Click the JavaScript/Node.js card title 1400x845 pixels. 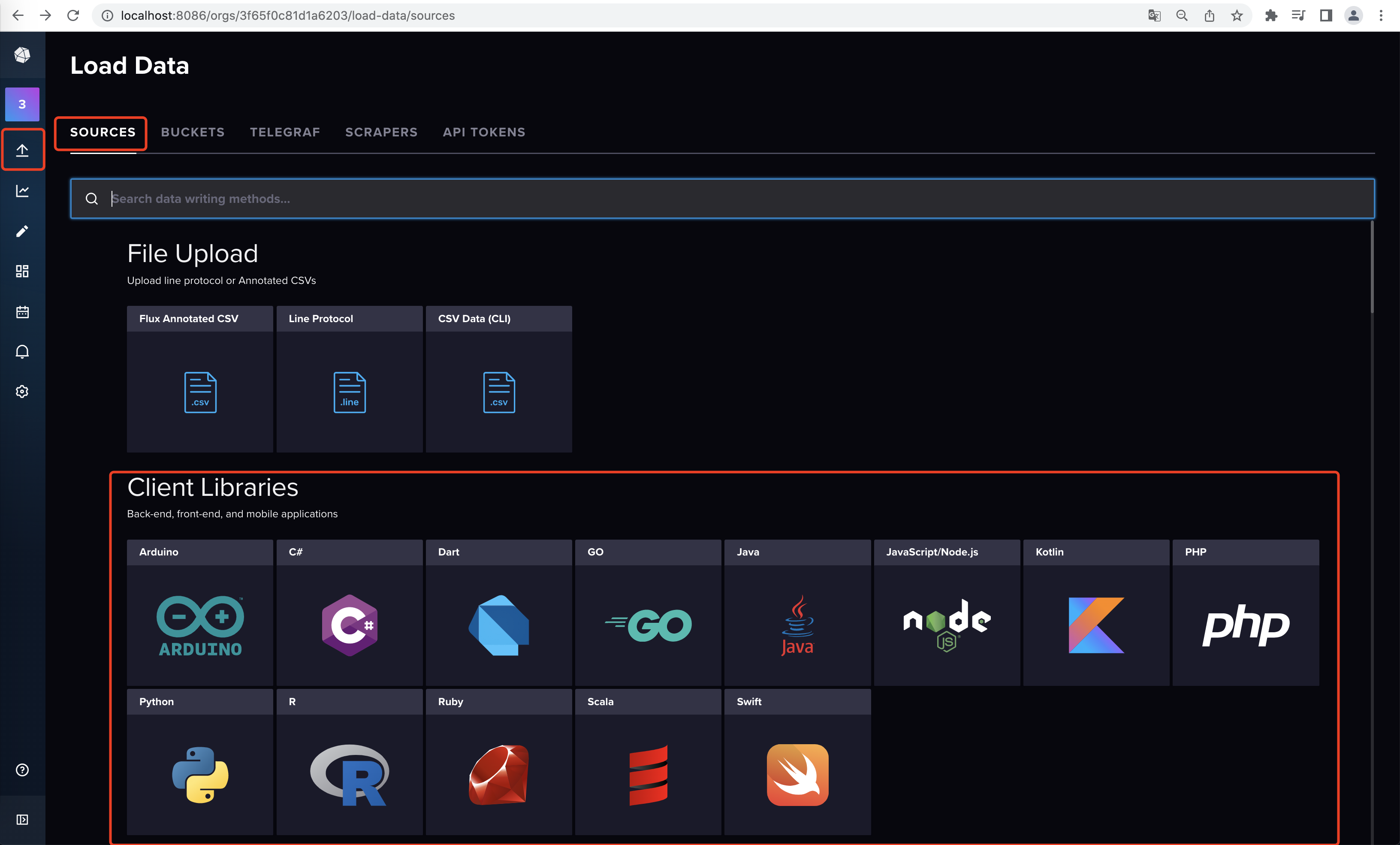pyautogui.click(x=932, y=552)
